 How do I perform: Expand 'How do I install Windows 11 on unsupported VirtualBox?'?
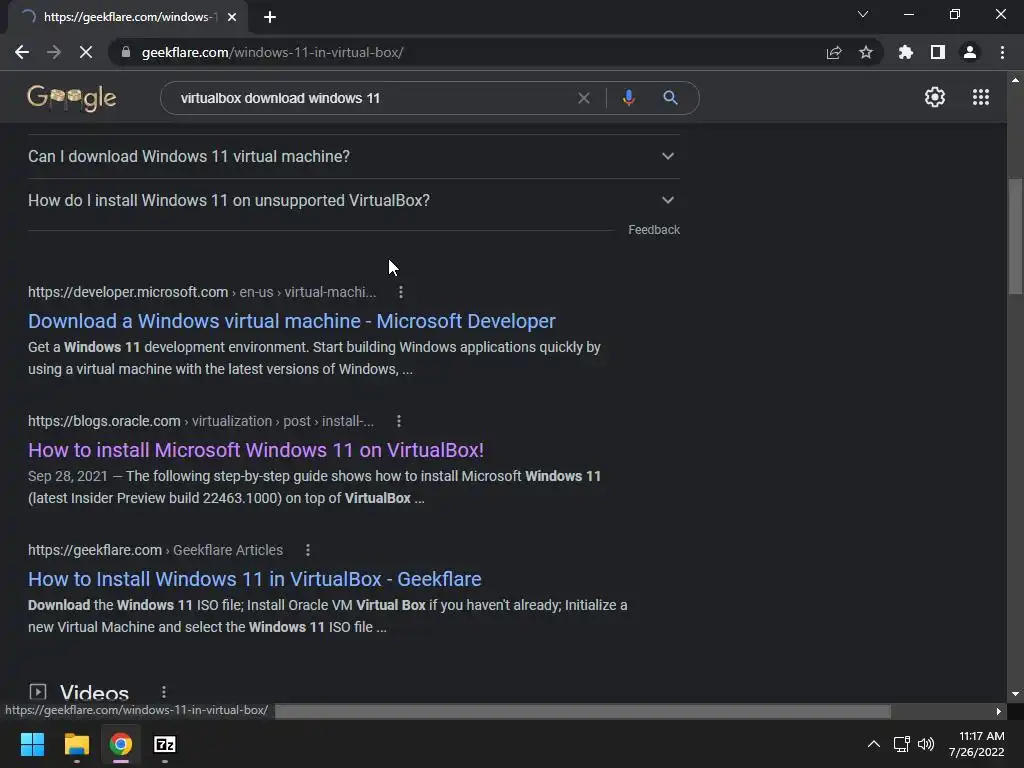(353, 200)
